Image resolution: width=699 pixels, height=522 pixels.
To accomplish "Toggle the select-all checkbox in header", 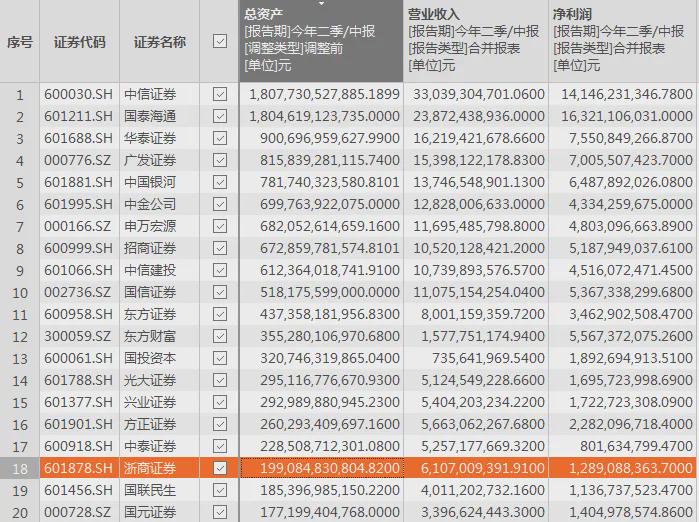I will tap(220, 42).
